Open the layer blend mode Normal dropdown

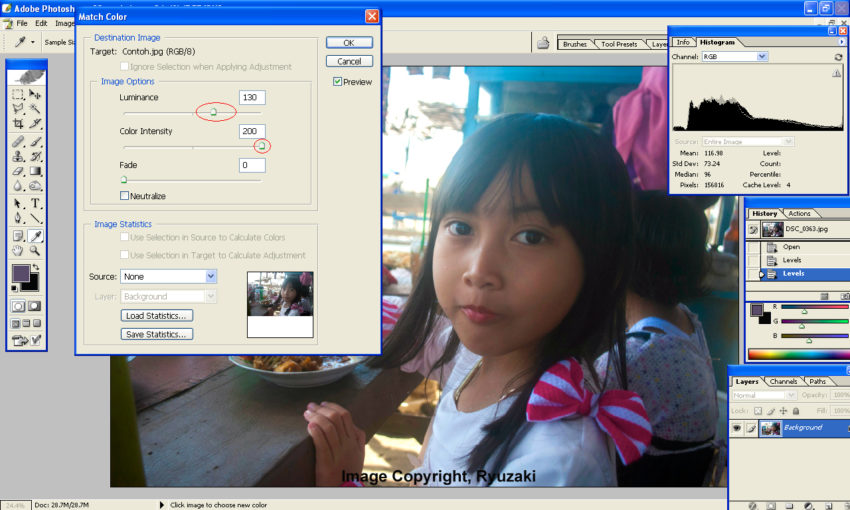(x=764, y=395)
